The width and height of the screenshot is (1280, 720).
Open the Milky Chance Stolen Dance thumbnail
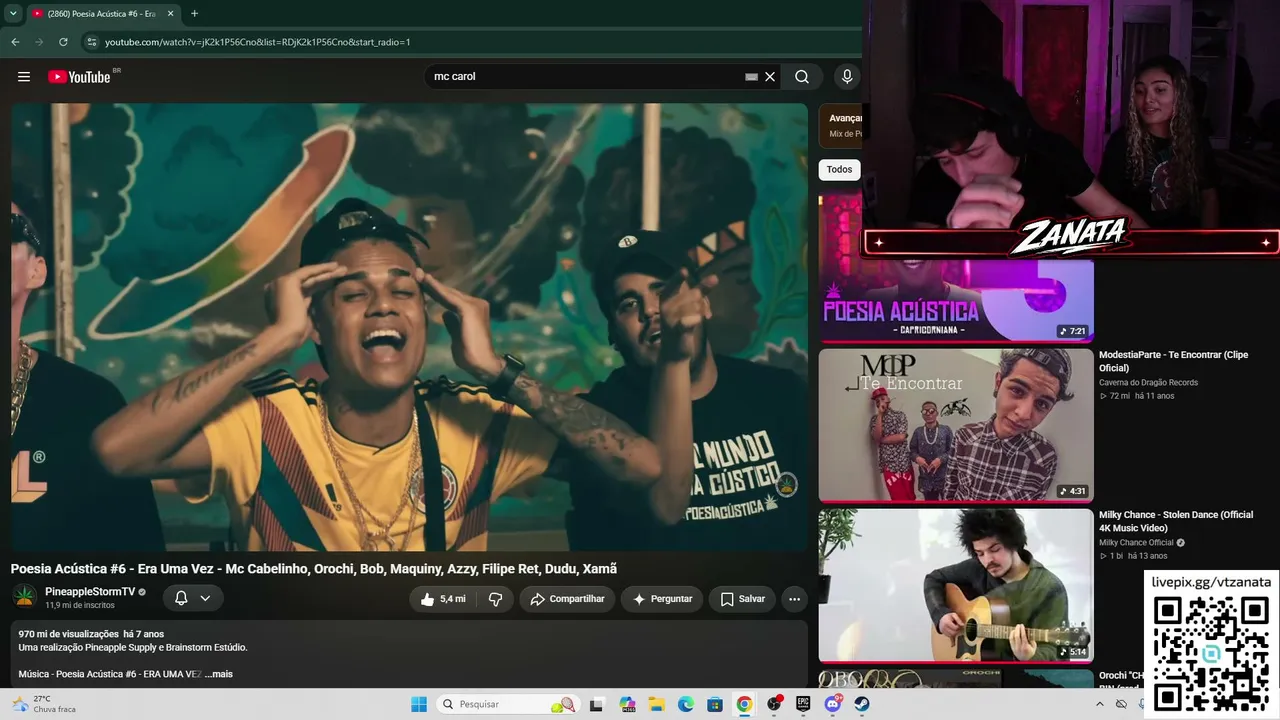(x=956, y=585)
